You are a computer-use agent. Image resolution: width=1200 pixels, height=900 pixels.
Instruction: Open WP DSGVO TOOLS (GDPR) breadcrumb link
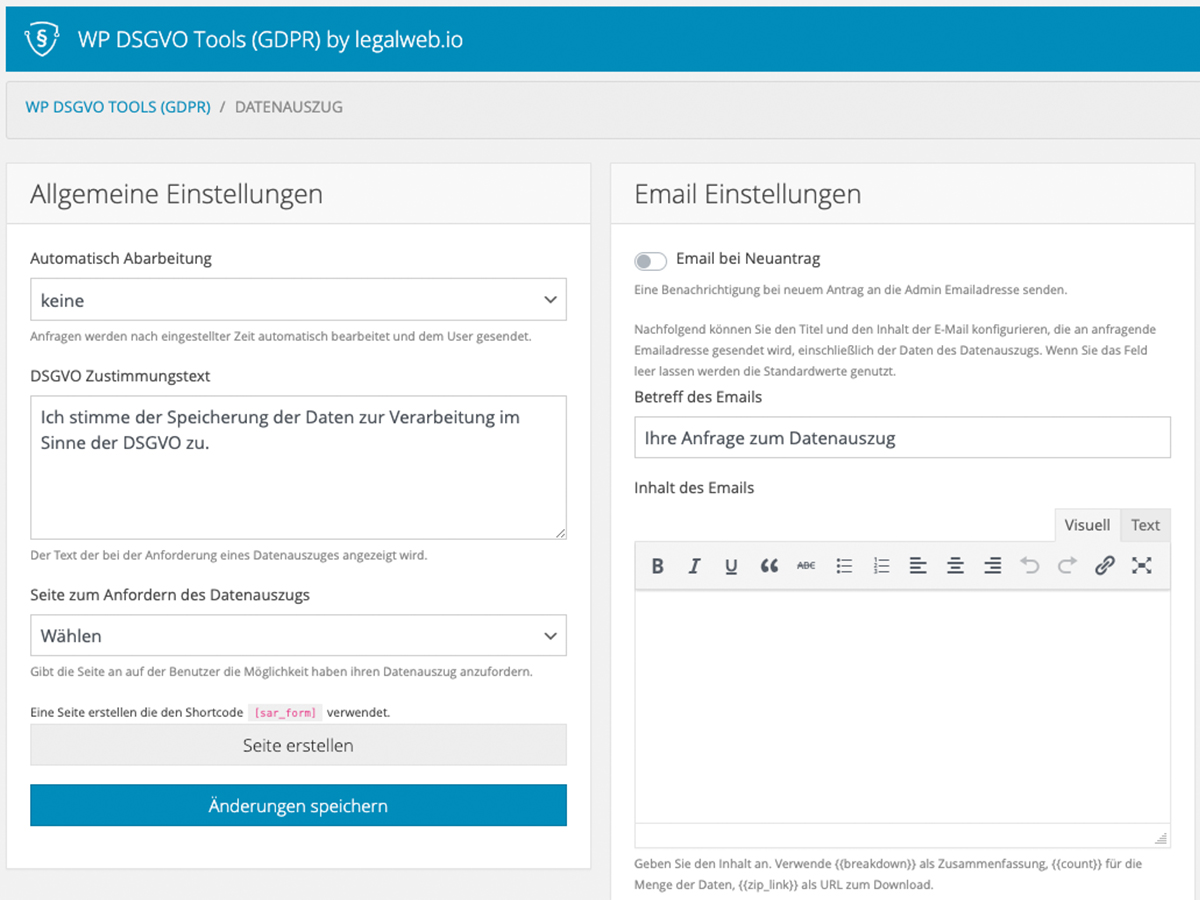118,107
